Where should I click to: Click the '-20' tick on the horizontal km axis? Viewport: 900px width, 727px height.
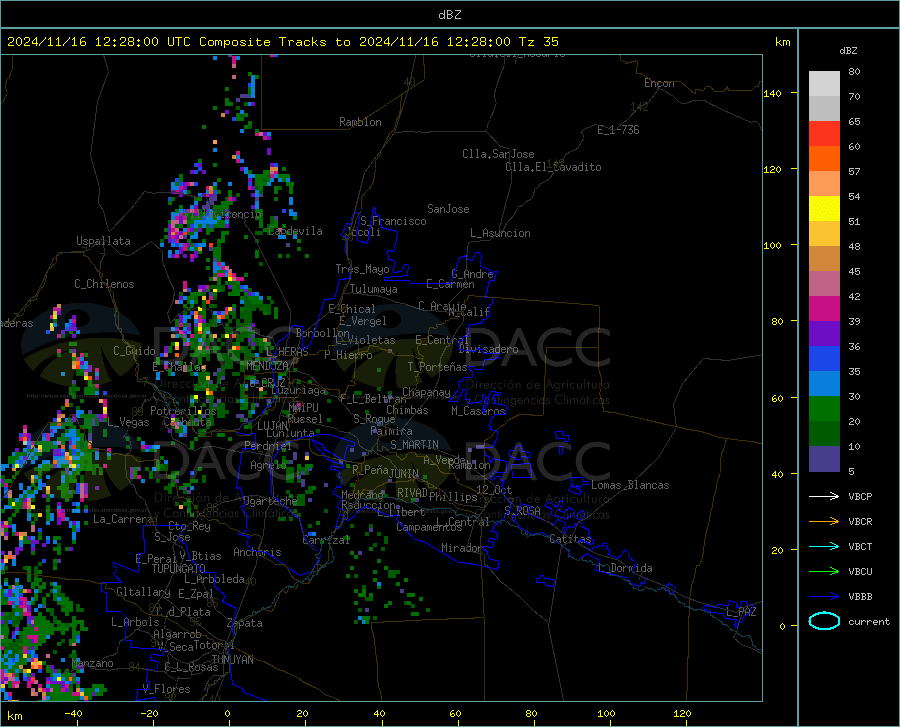pyautogui.click(x=149, y=713)
